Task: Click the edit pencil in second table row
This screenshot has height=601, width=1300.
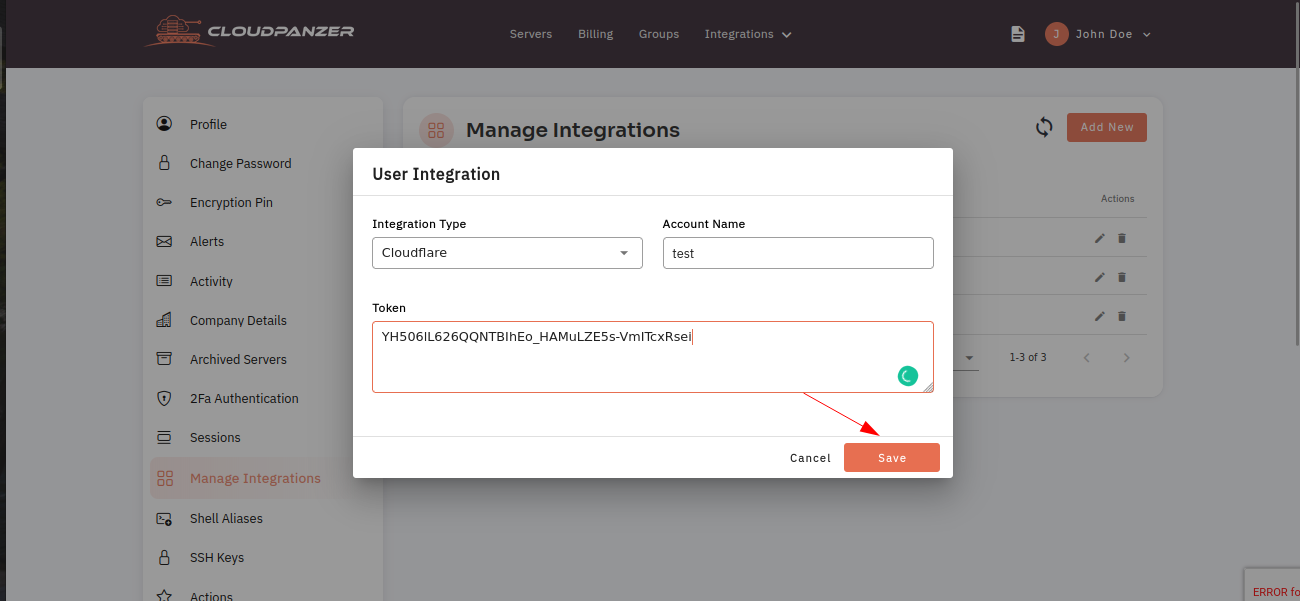Action: pos(1099,277)
